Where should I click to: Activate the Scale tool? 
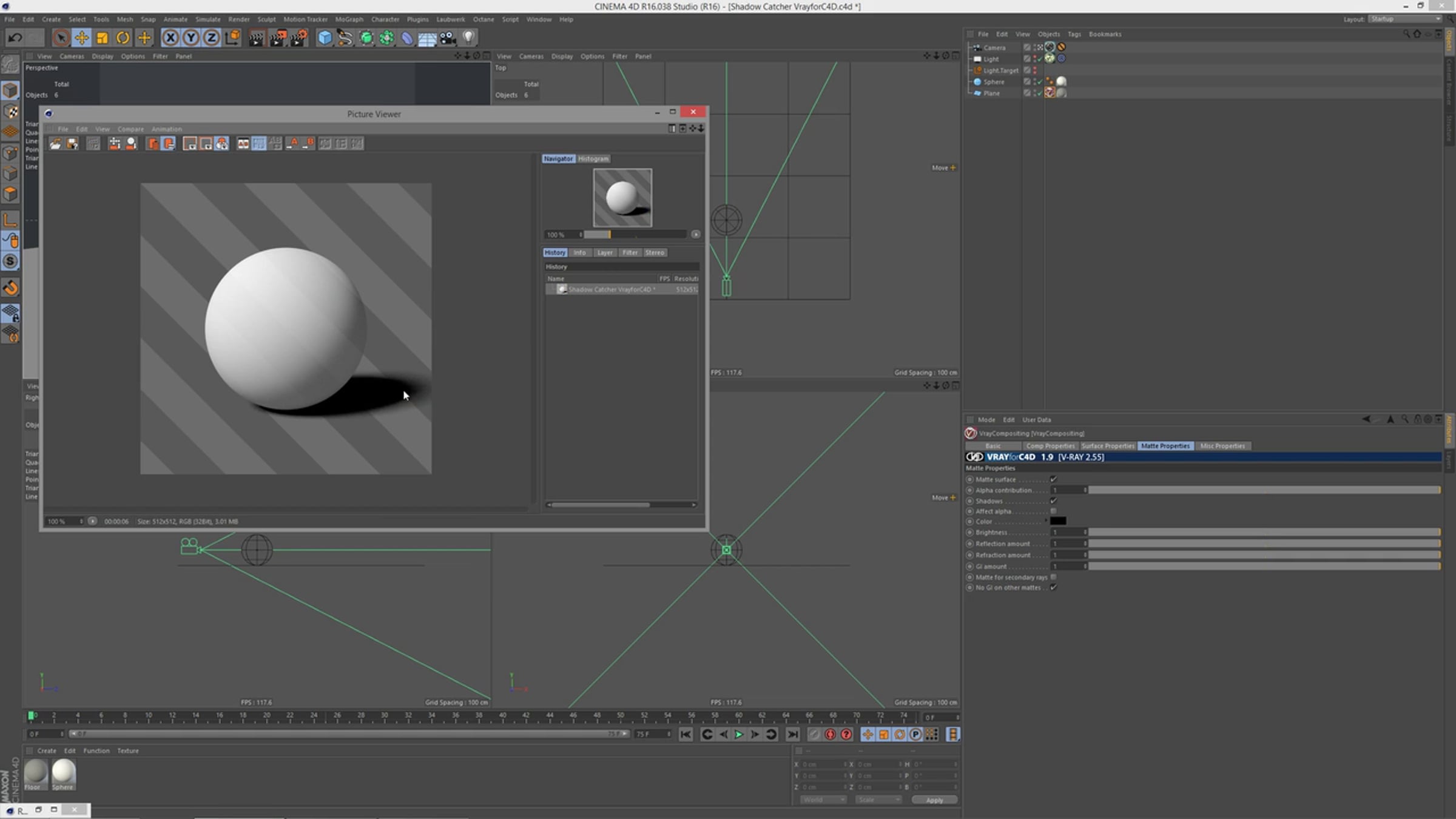click(102, 38)
